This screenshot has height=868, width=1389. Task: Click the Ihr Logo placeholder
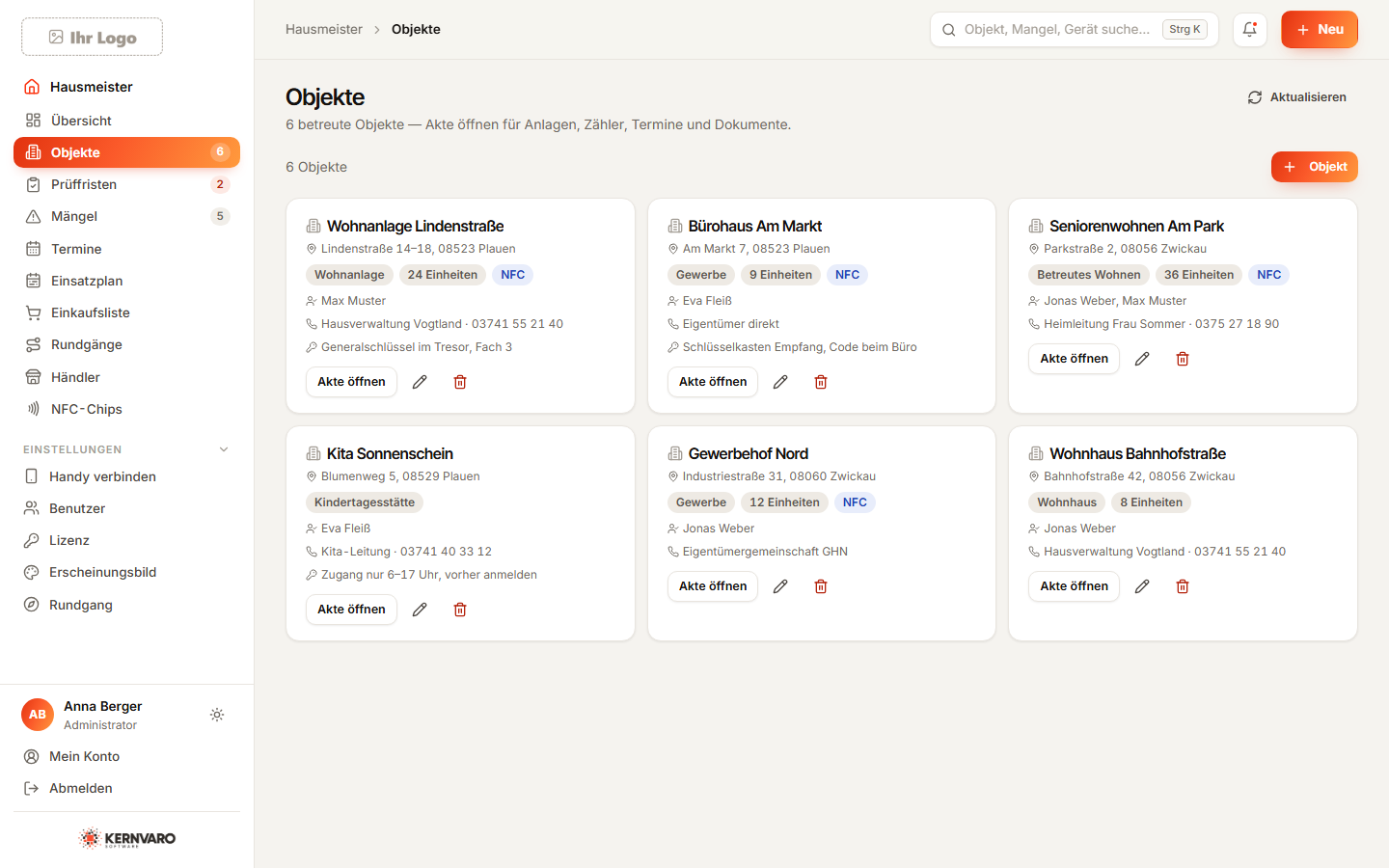pos(92,37)
